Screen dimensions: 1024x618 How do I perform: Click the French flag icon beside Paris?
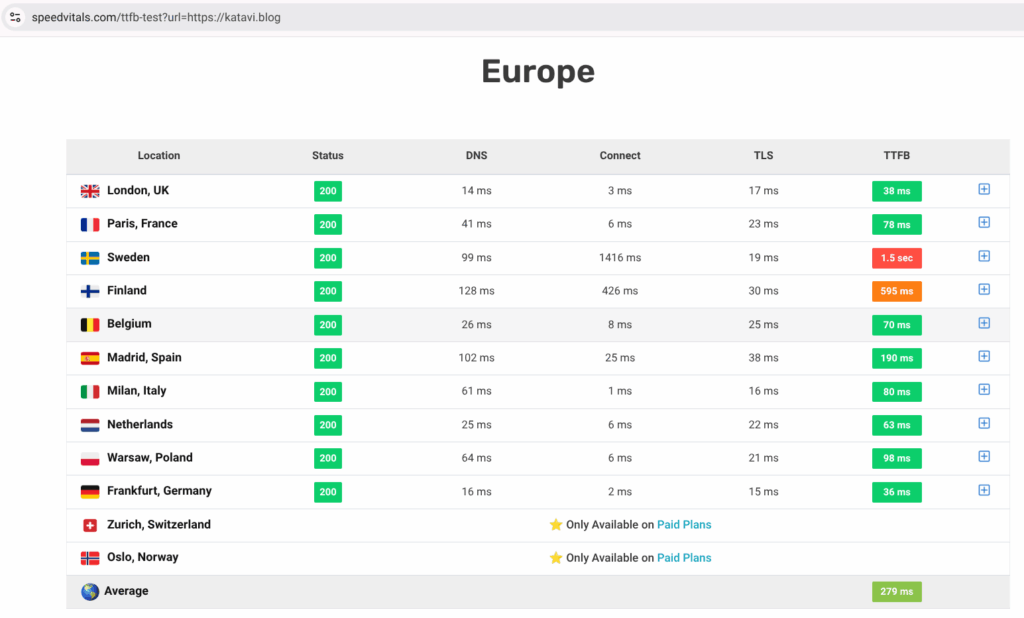click(90, 224)
